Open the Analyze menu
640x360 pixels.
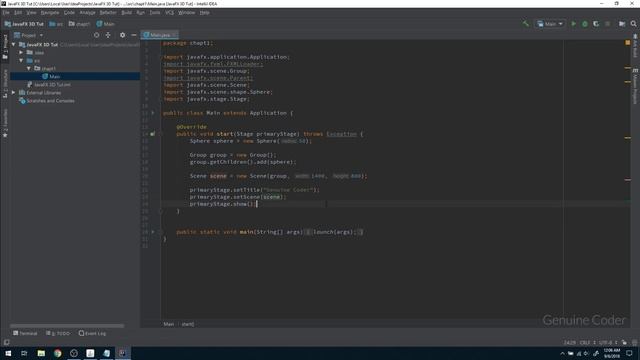click(87, 13)
